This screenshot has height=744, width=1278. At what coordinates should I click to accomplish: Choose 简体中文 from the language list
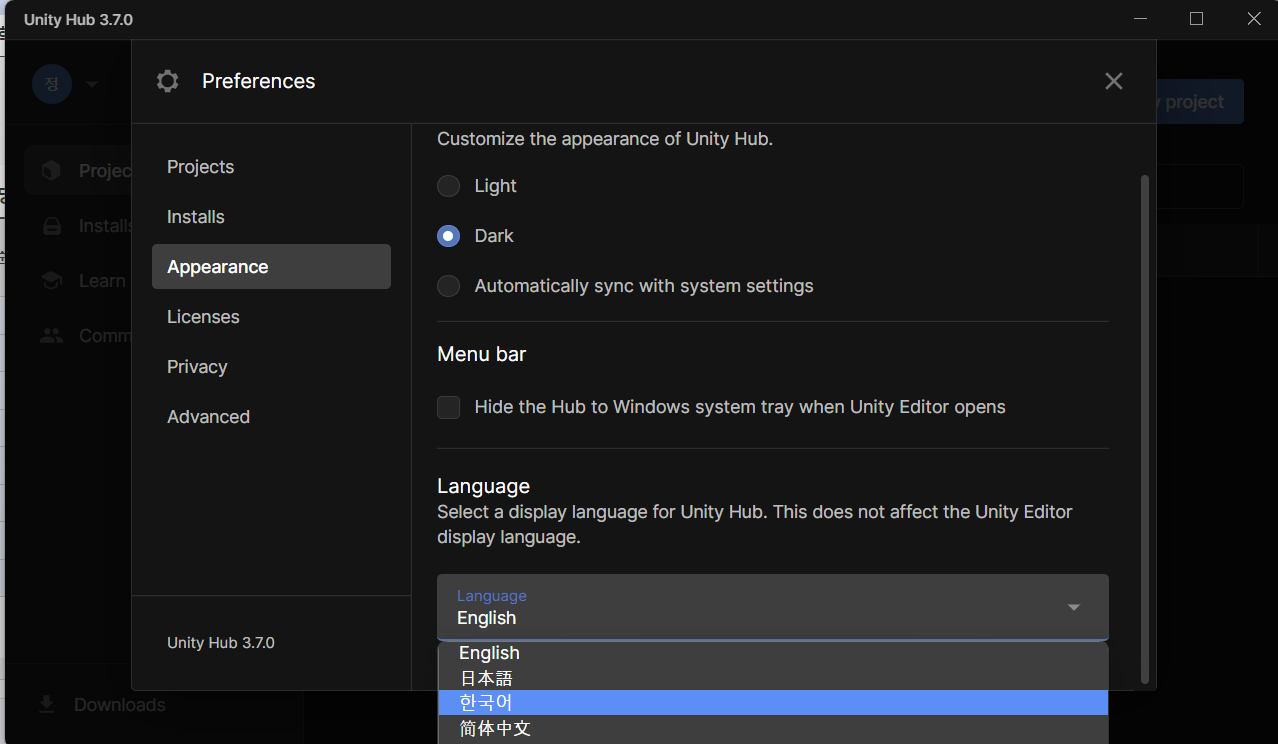click(773, 729)
